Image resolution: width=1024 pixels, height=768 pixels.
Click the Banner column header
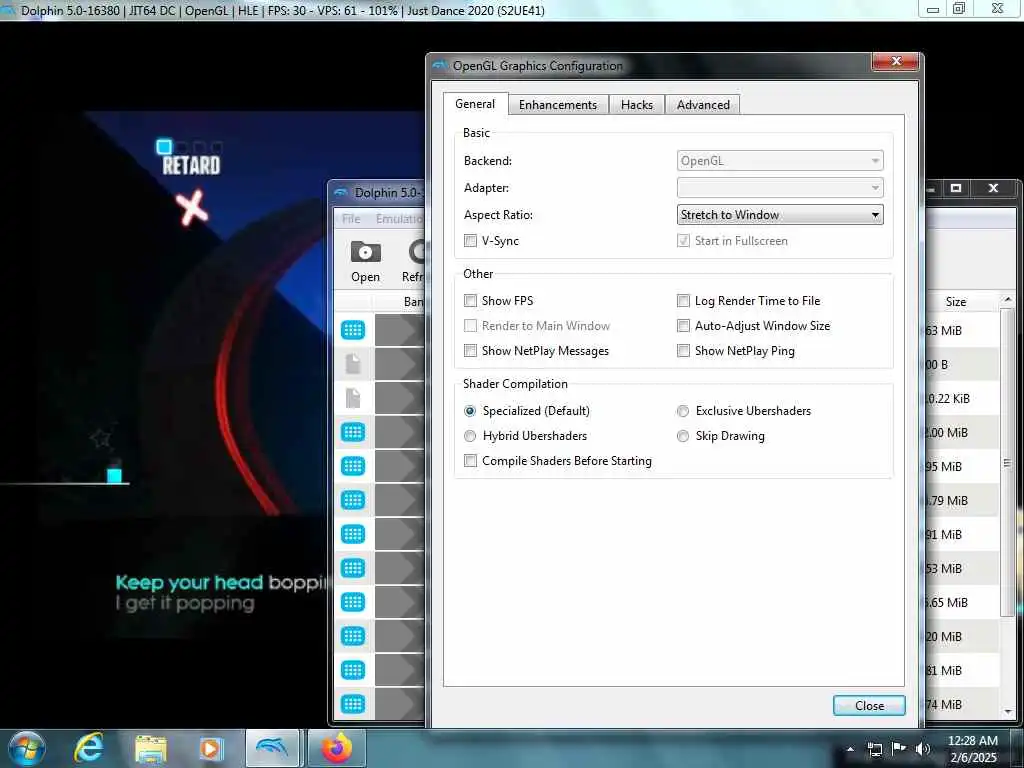(x=400, y=302)
